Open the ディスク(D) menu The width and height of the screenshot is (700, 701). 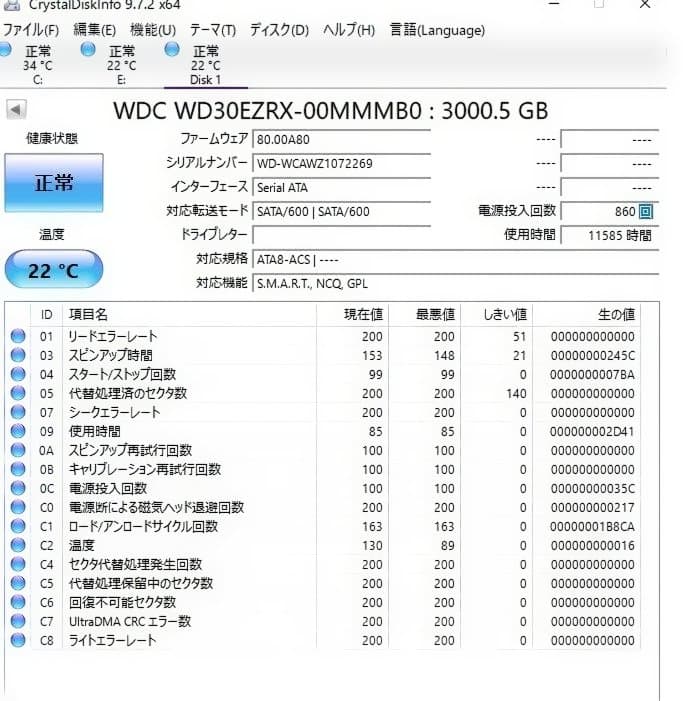tap(279, 30)
